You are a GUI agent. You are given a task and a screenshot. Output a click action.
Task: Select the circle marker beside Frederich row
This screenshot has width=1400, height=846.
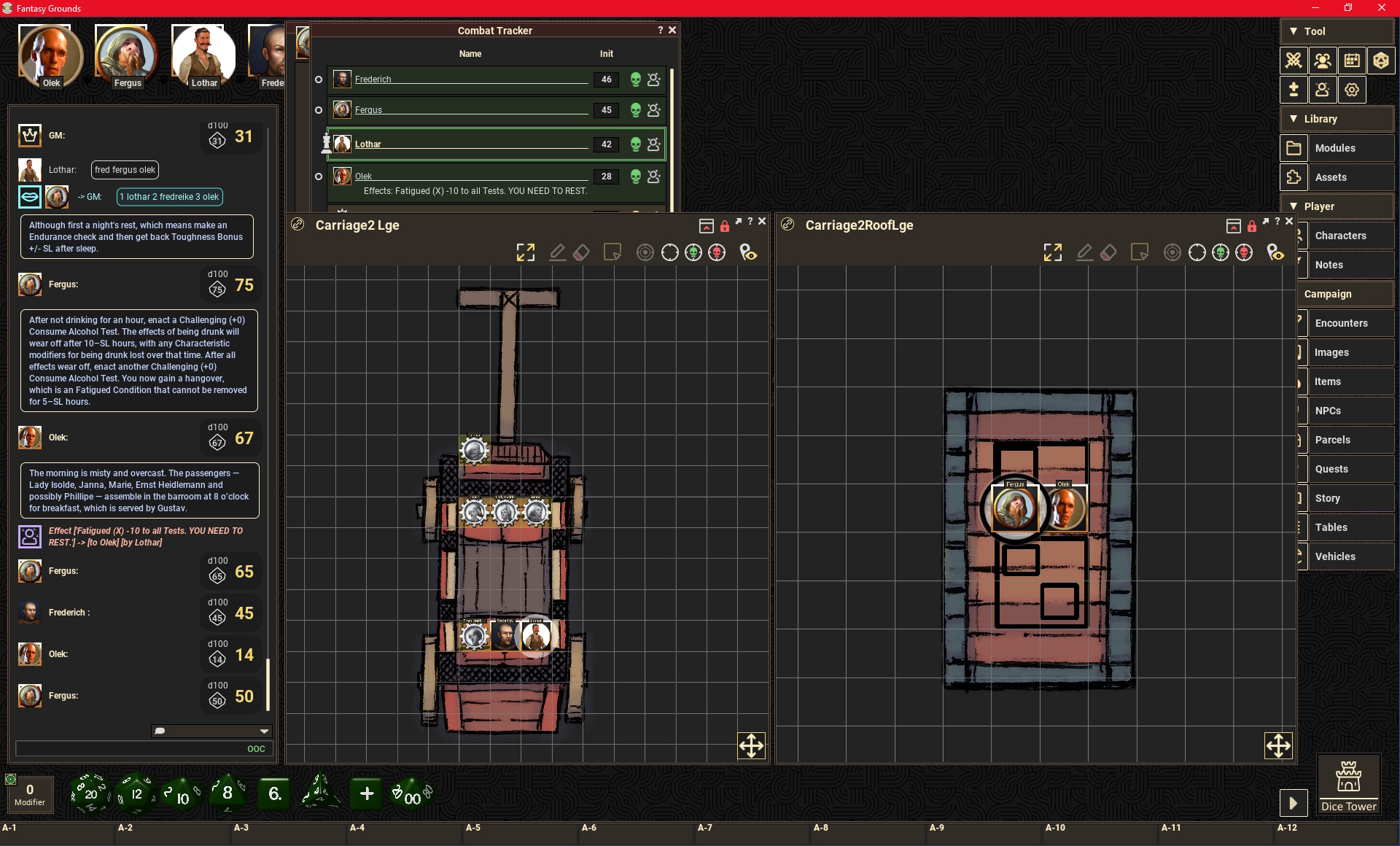319,79
